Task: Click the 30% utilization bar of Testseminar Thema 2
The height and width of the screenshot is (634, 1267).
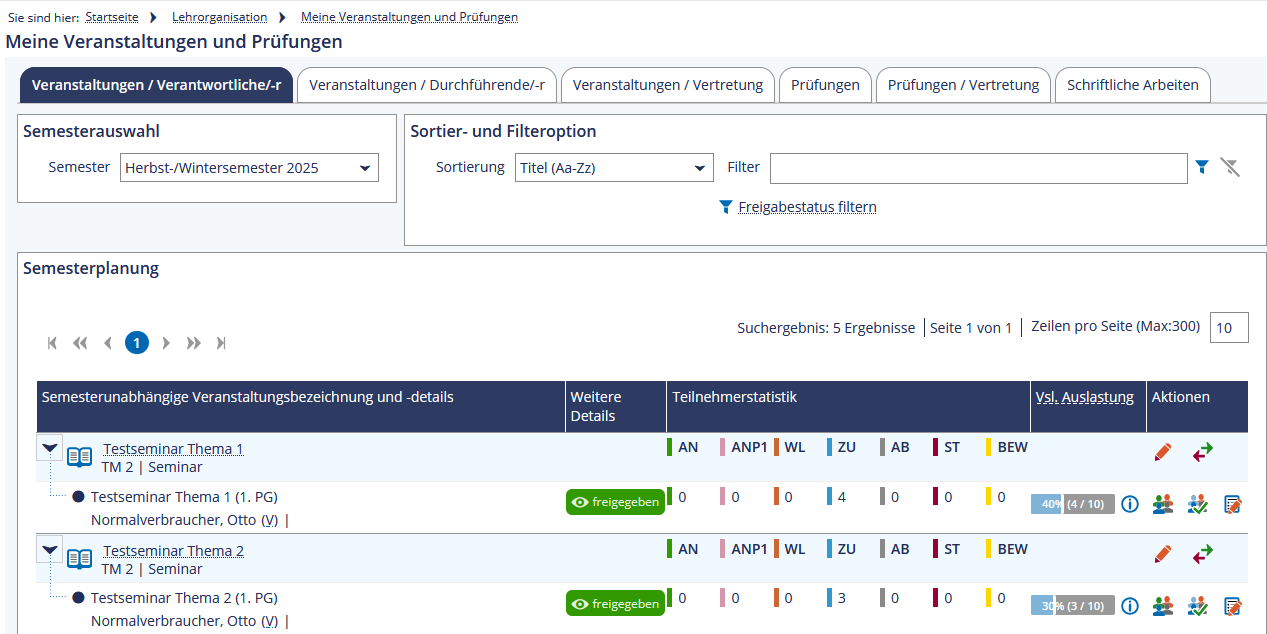Action: point(1072,606)
